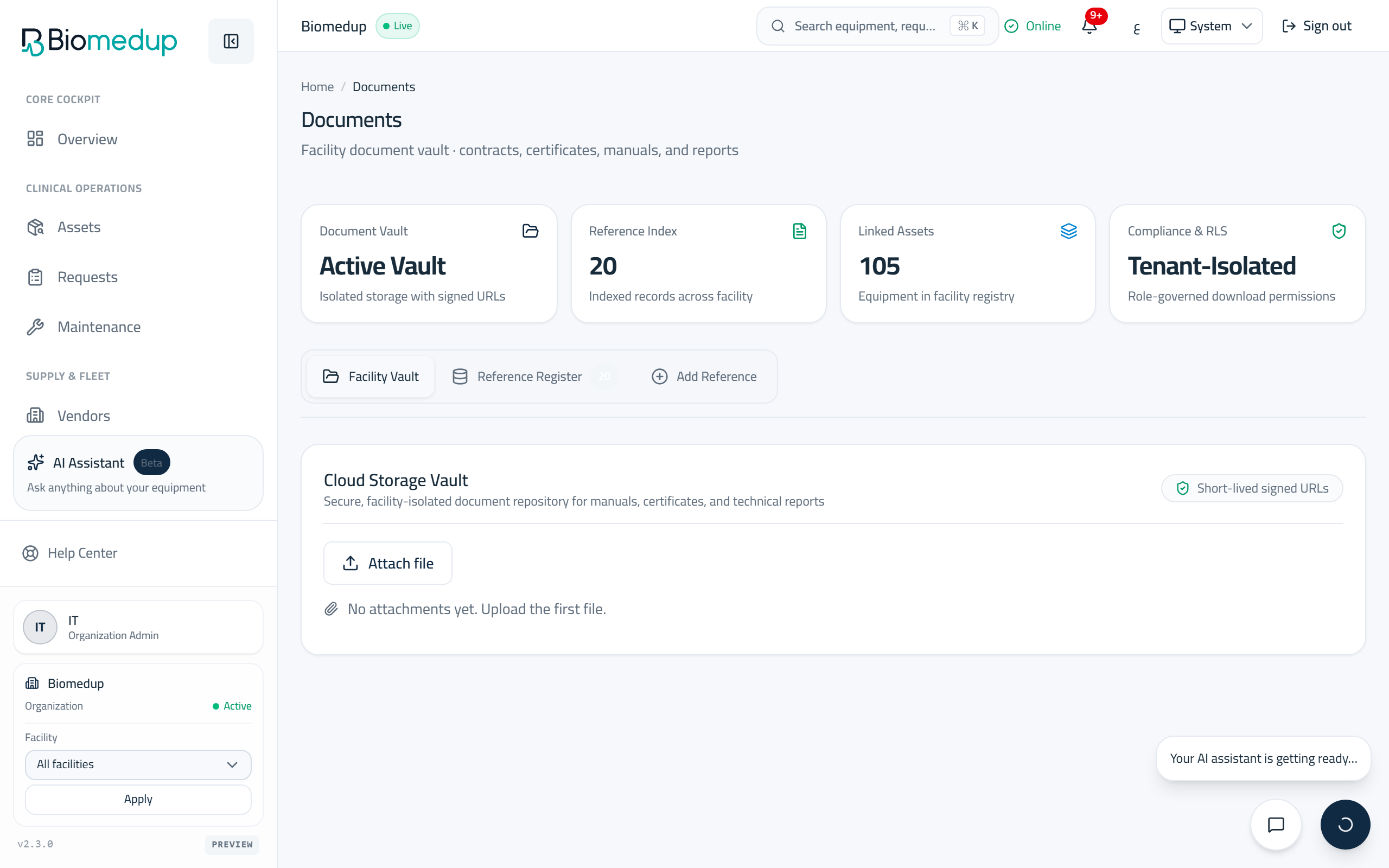Click the Online status indicator
This screenshot has width=1389, height=868.
(1033, 26)
